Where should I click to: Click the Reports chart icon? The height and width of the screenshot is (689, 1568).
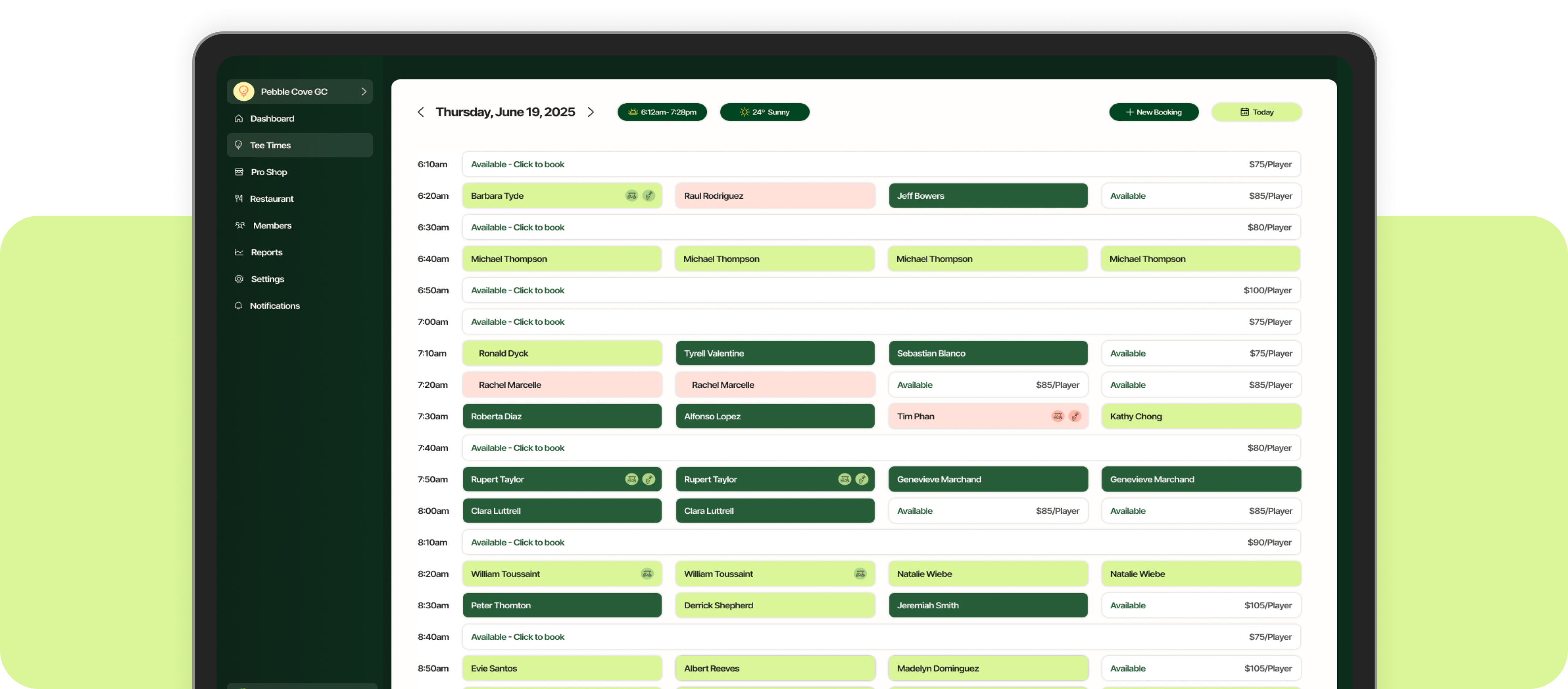[239, 252]
